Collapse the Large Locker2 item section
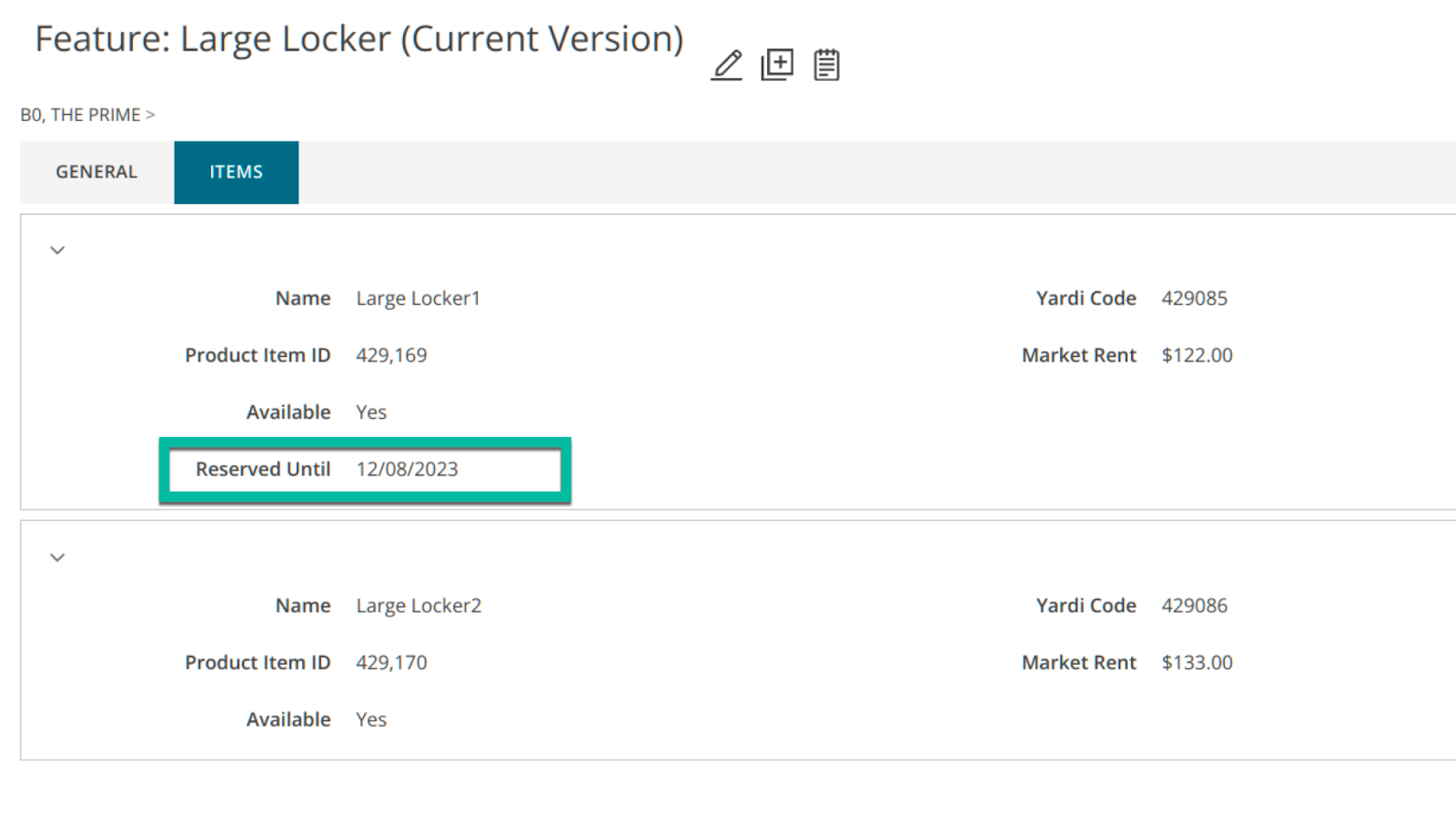Screen dimensions: 1456x814 tap(57, 557)
